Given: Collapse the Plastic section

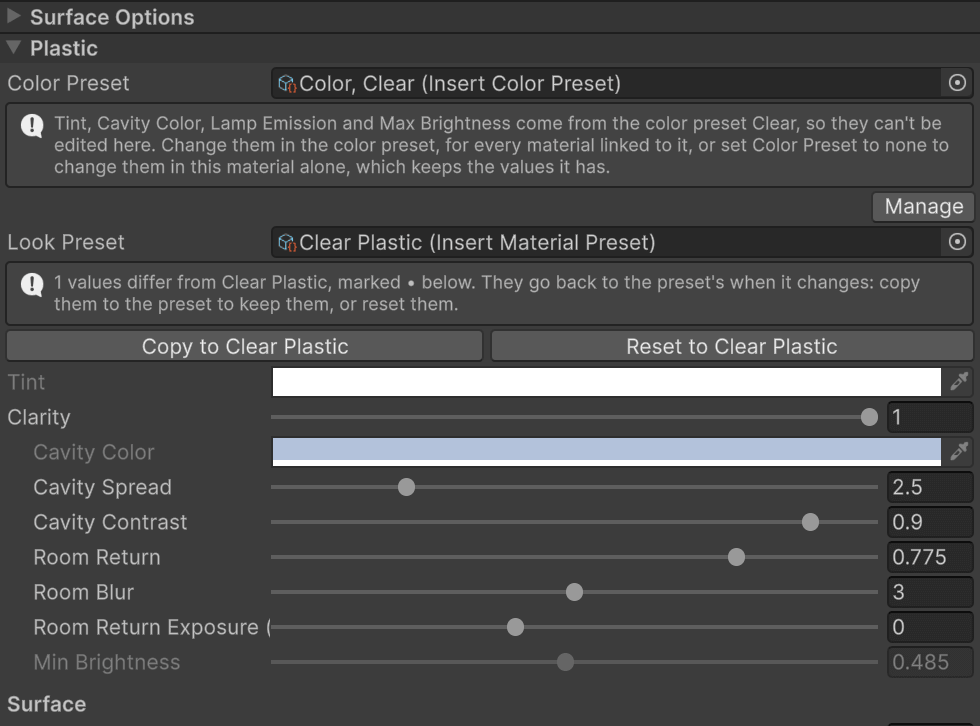Looking at the screenshot, I should click(x=14, y=47).
